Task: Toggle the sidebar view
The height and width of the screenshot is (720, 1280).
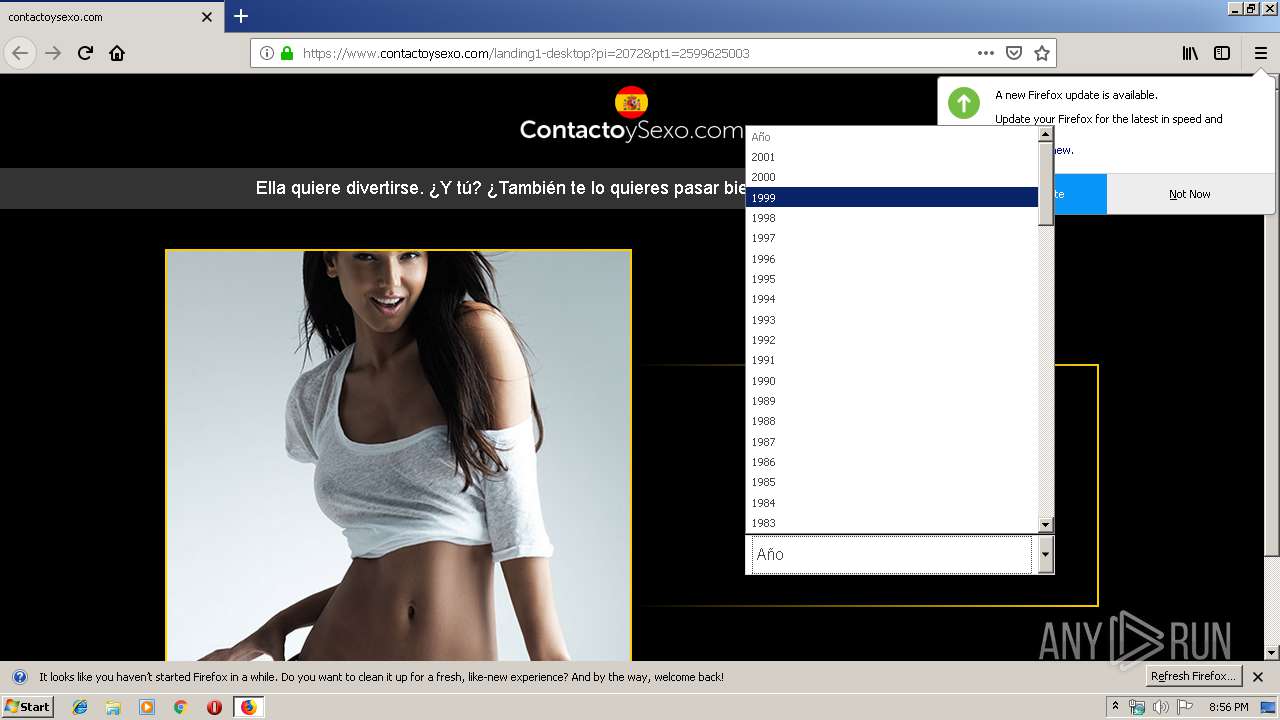Action: 1222,53
